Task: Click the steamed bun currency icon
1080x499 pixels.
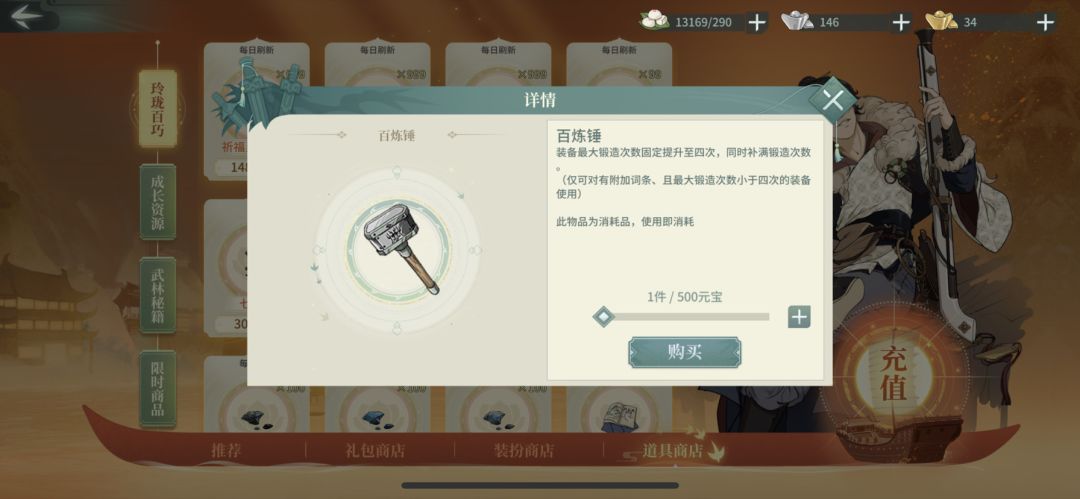Action: tap(654, 21)
